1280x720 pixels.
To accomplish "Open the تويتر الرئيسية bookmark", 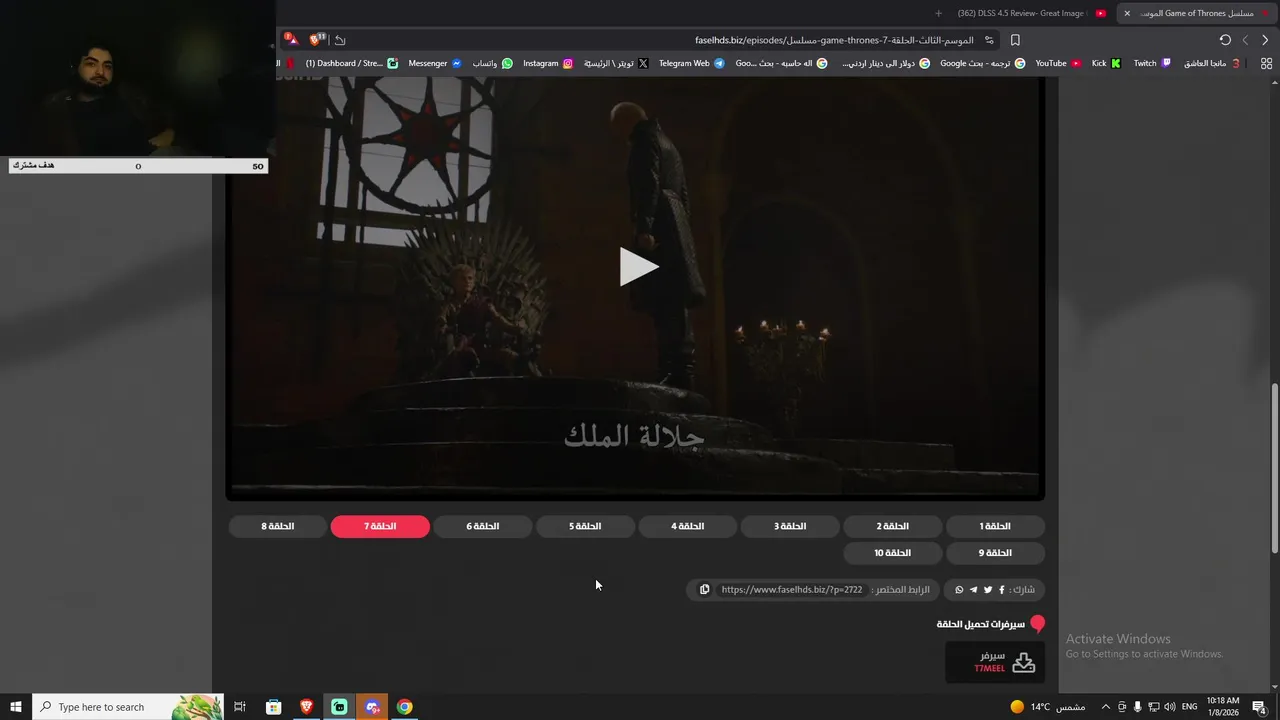I will [616, 63].
